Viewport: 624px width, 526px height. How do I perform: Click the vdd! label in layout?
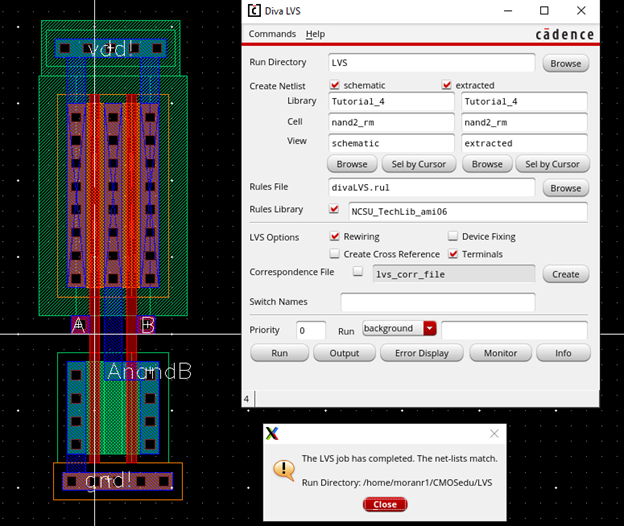(110, 48)
